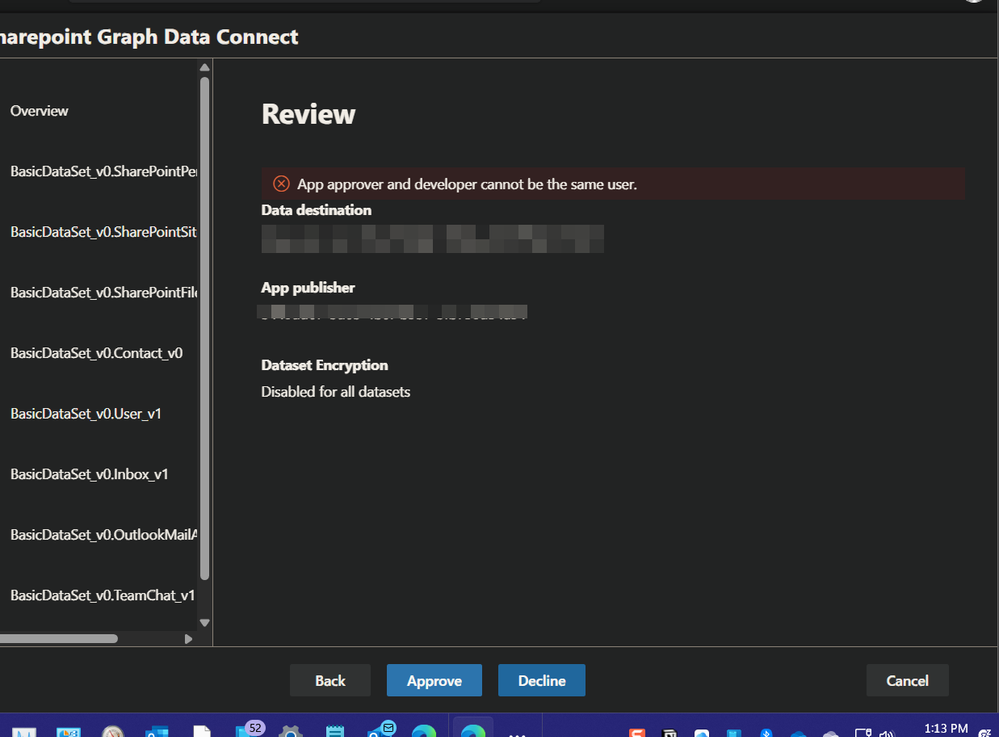The image size is (999, 737).
Task: Open BasicDataSet_v0.Contact_v0 dataset
Action: [96, 353]
